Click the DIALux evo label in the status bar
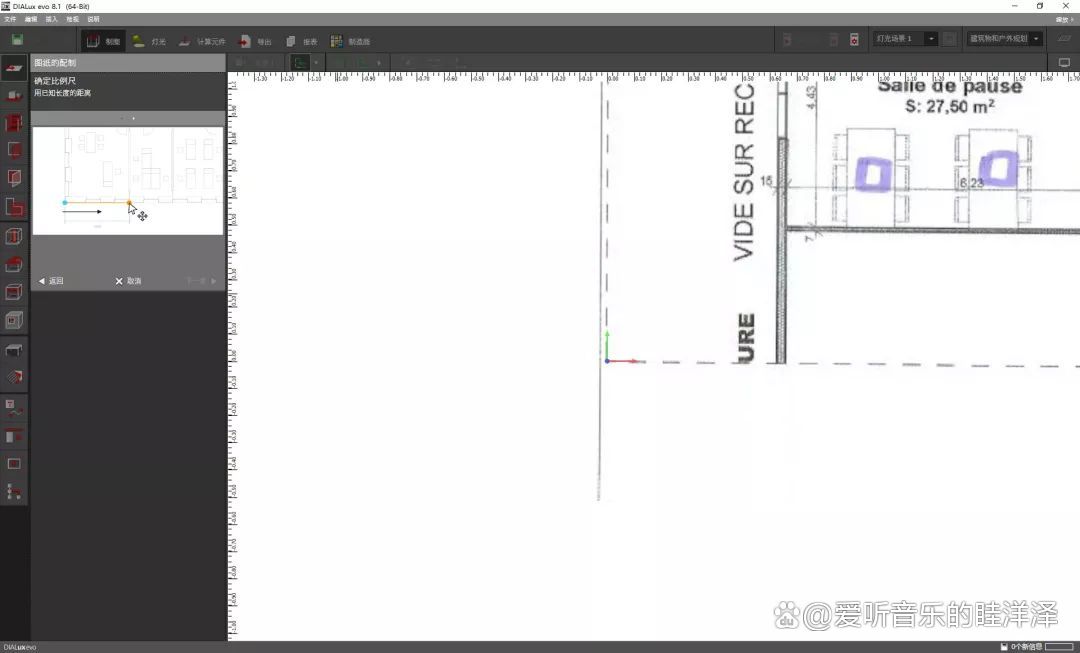The height and width of the screenshot is (653, 1080). coord(19,647)
